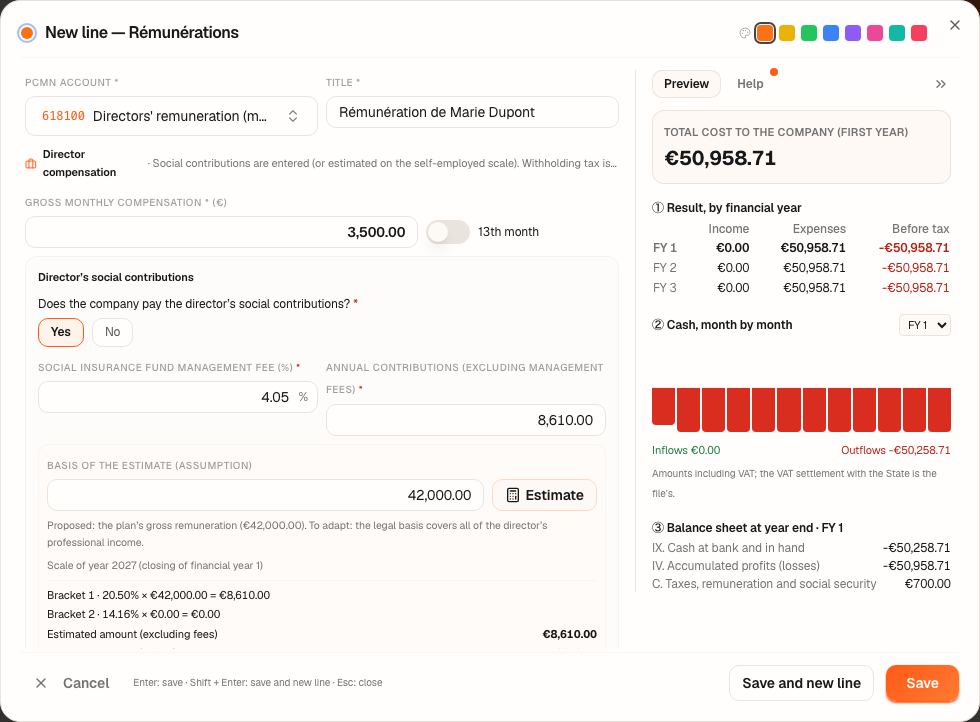Click the Bracket 2 calculation line
The height and width of the screenshot is (722, 980).
[133, 614]
